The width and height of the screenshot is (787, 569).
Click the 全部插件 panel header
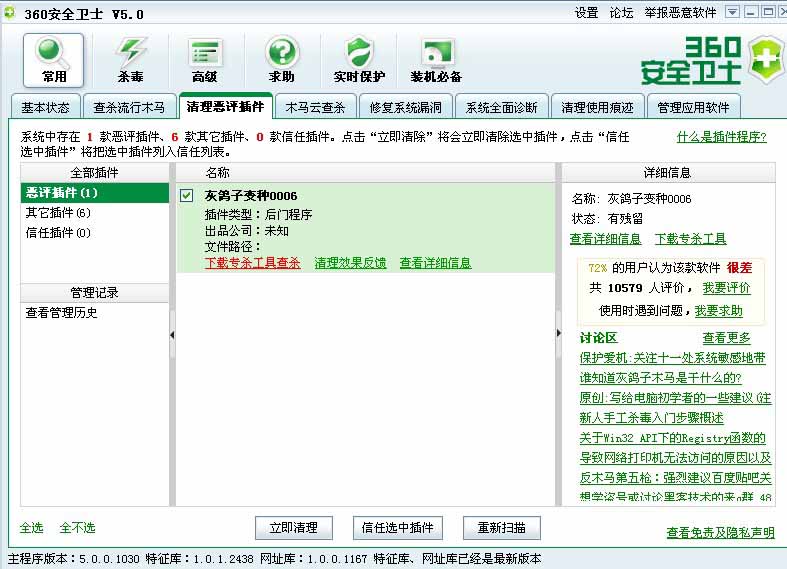coord(94,173)
